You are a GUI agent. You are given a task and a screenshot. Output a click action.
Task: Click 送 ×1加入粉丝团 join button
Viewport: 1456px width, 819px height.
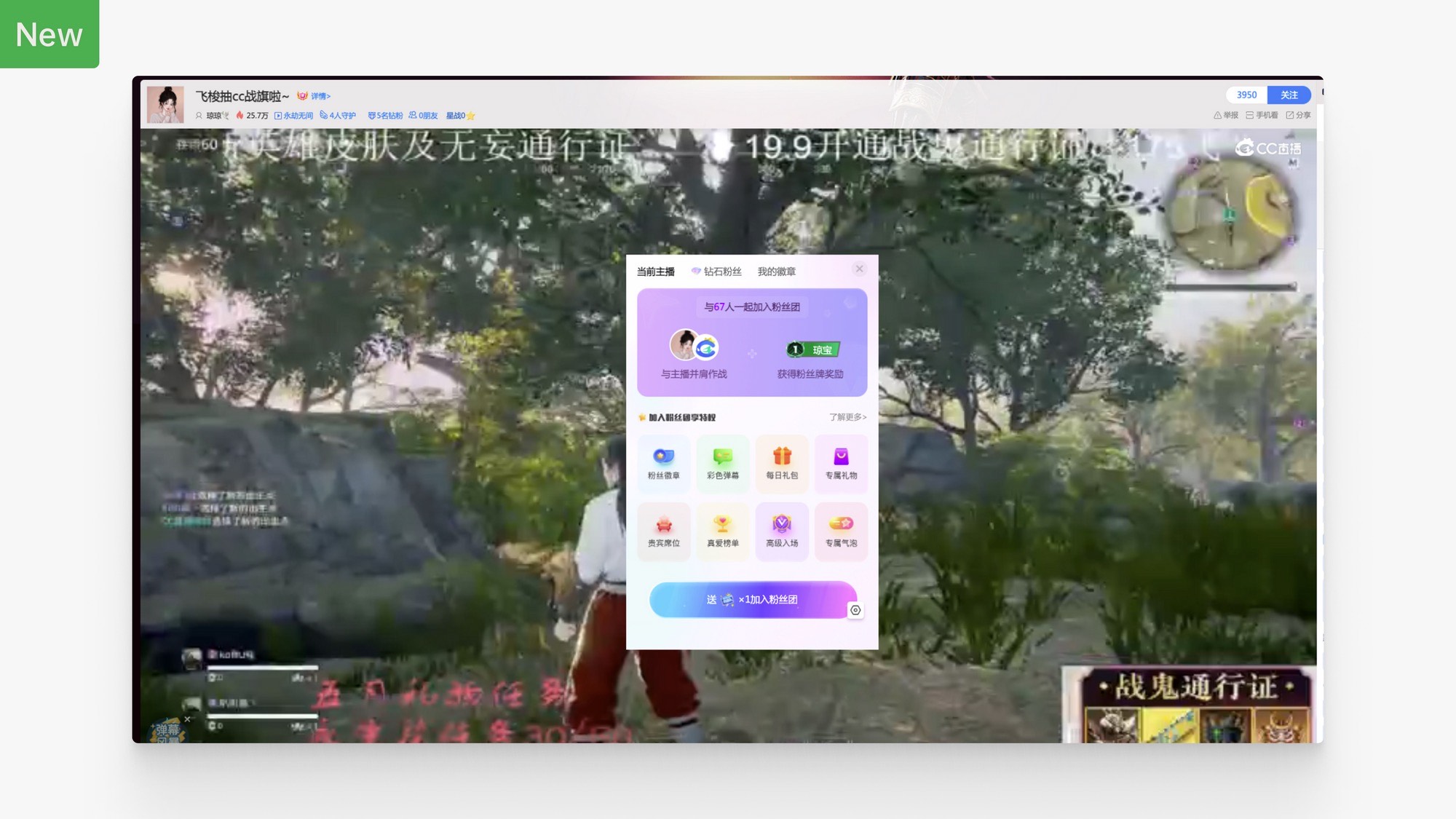pyautogui.click(x=753, y=600)
